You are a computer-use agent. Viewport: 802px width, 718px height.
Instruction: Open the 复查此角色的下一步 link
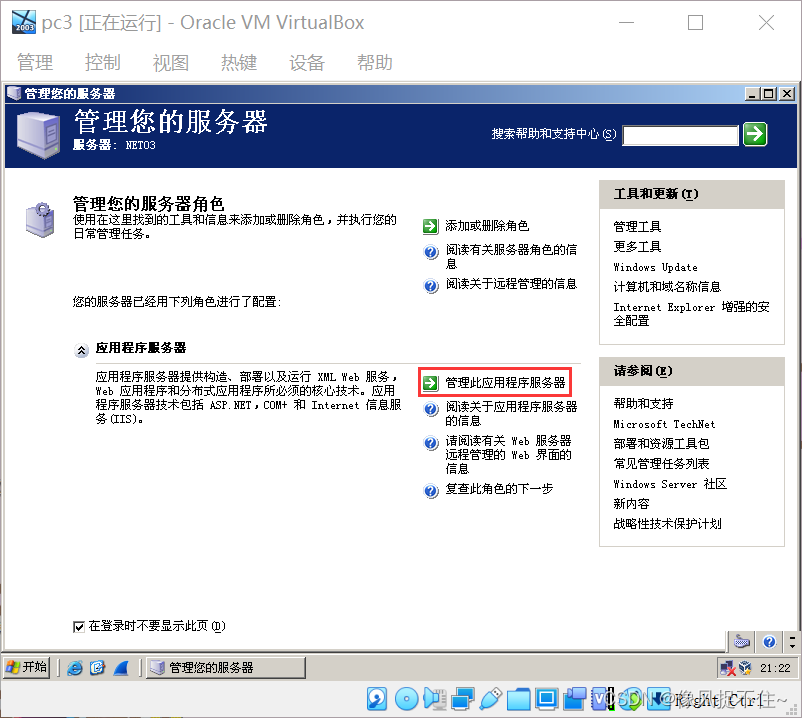coord(499,489)
